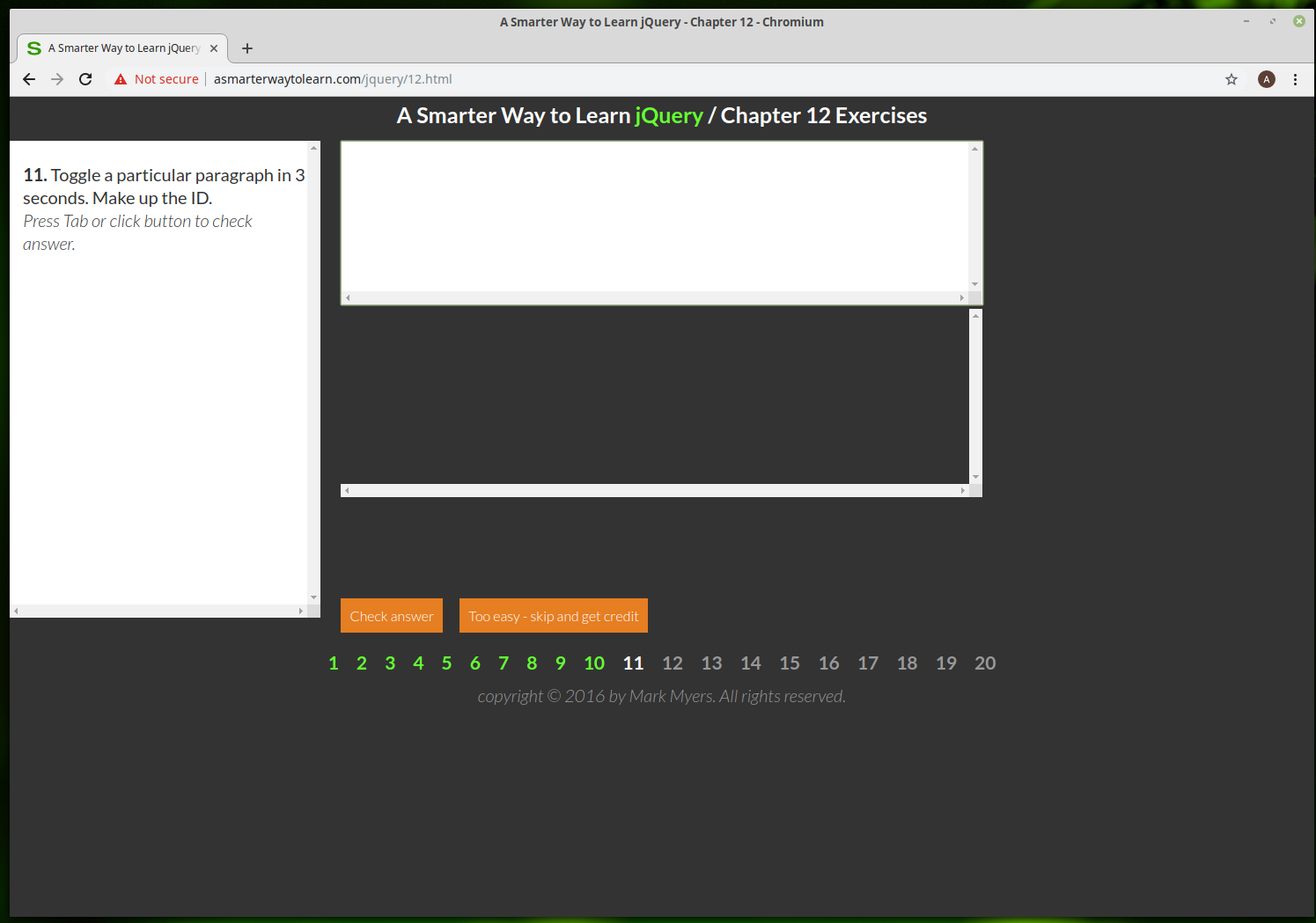This screenshot has height=923, width=1316.
Task: Bookmark this page with the star icon
Action: (x=1231, y=79)
